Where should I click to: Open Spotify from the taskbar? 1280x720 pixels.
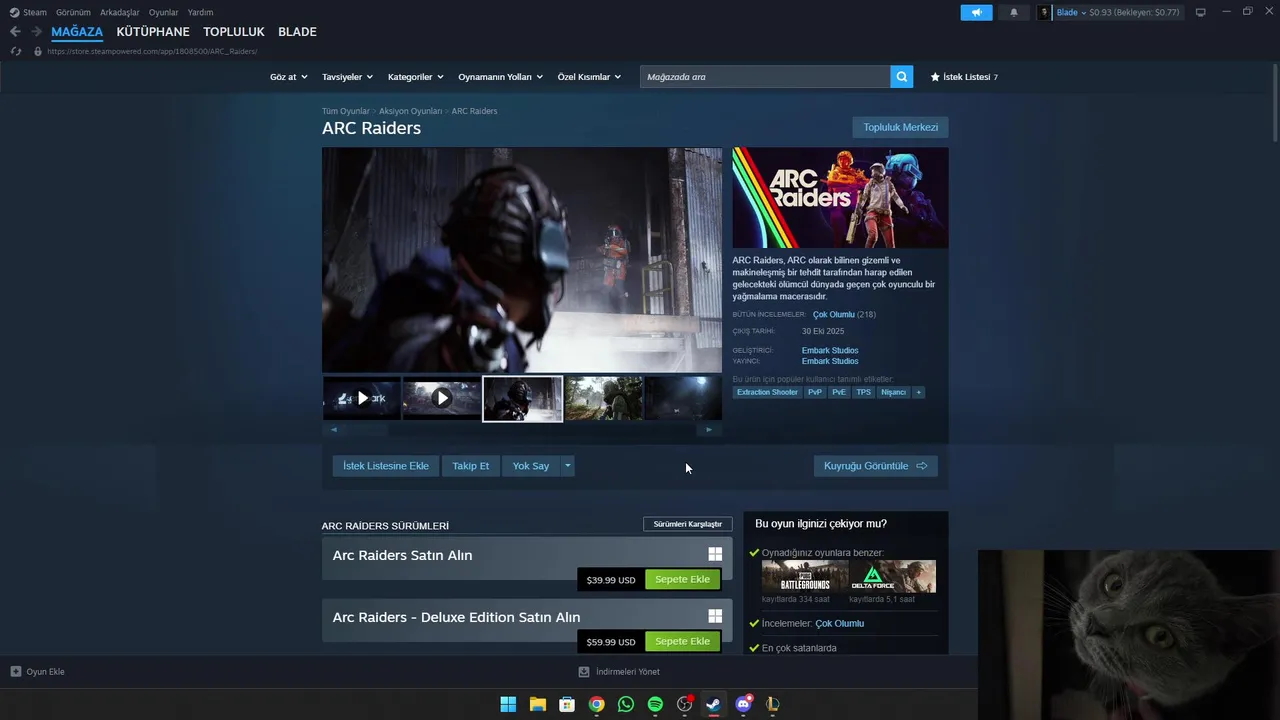(x=655, y=704)
